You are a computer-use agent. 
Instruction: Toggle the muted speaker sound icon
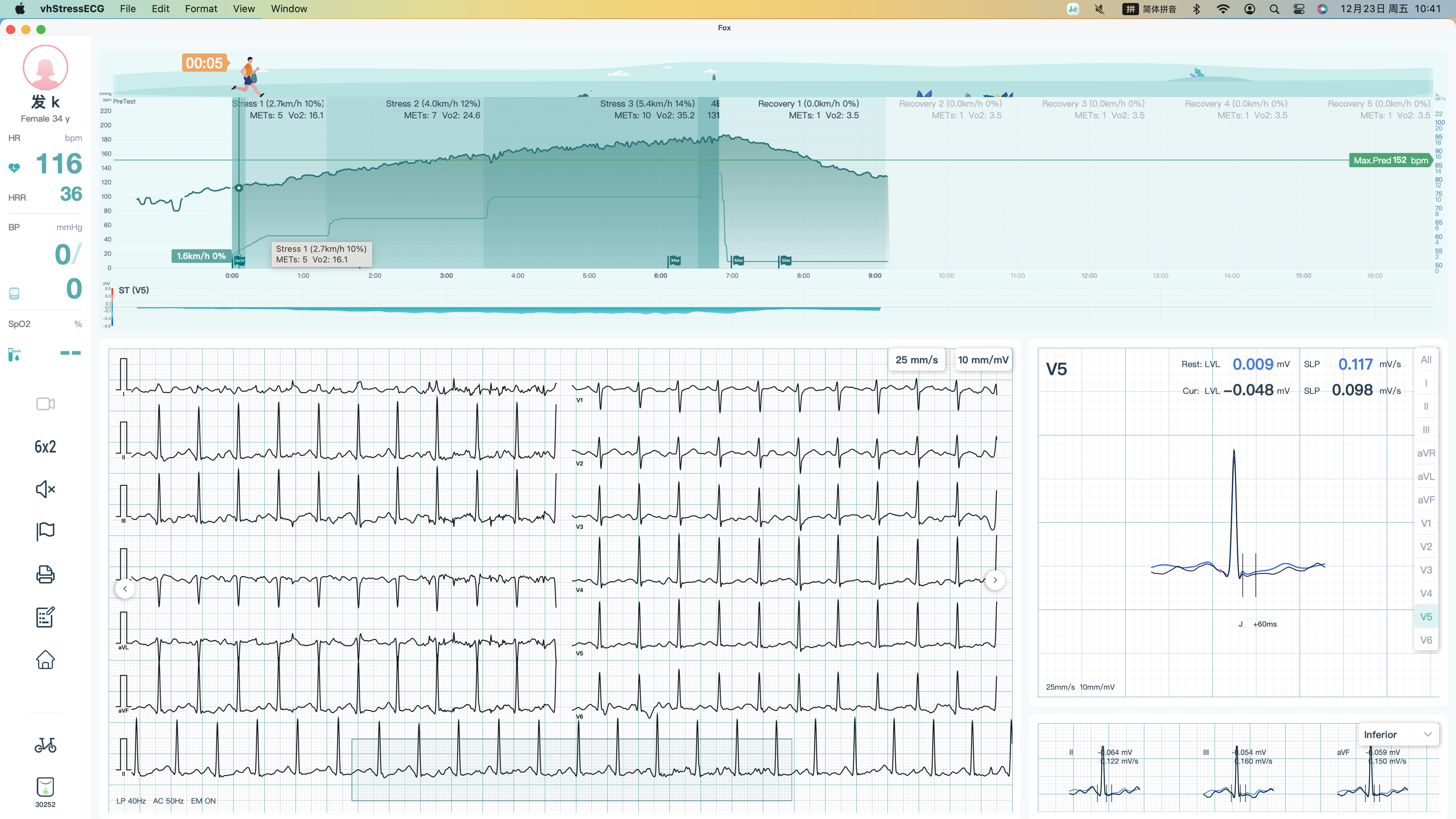tap(45, 489)
